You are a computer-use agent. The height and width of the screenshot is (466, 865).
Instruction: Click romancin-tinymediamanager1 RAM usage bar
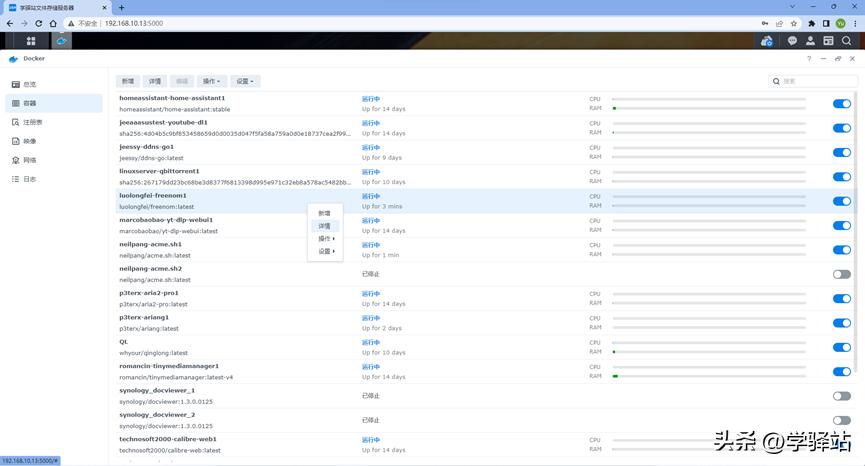pyautogui.click(x=709, y=376)
